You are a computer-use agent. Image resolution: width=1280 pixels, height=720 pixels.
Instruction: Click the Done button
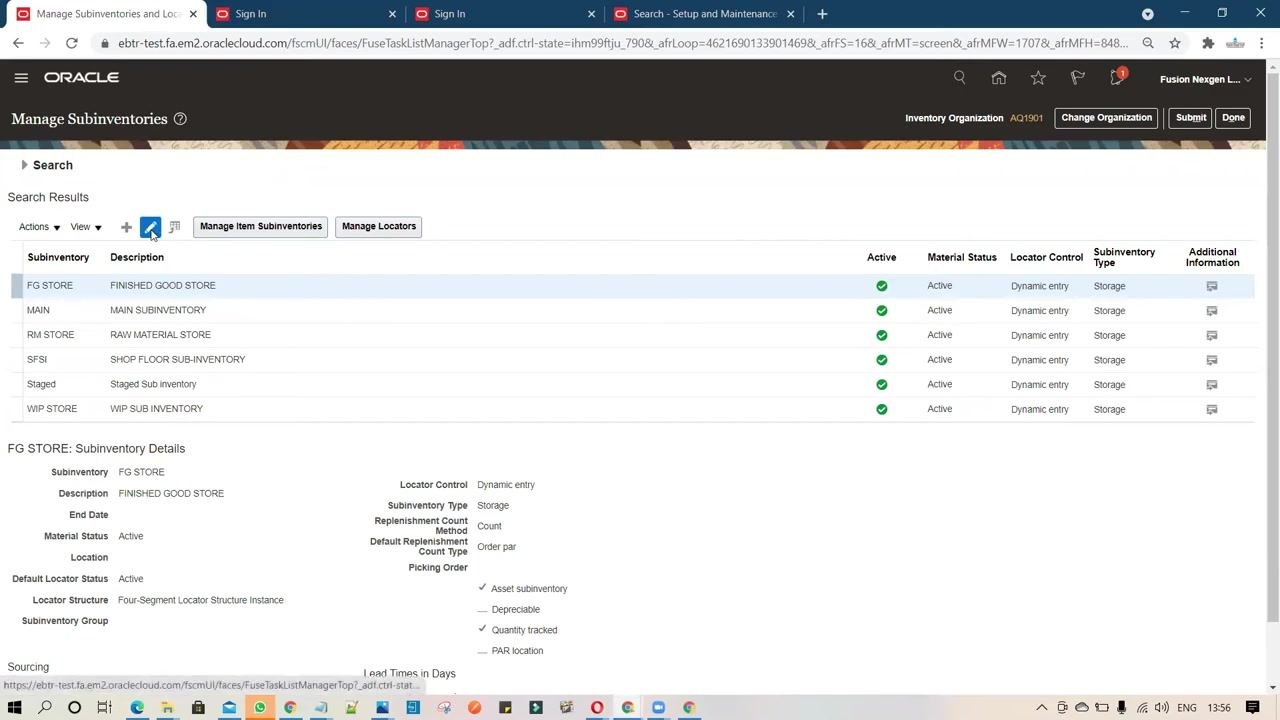pyautogui.click(x=1233, y=118)
